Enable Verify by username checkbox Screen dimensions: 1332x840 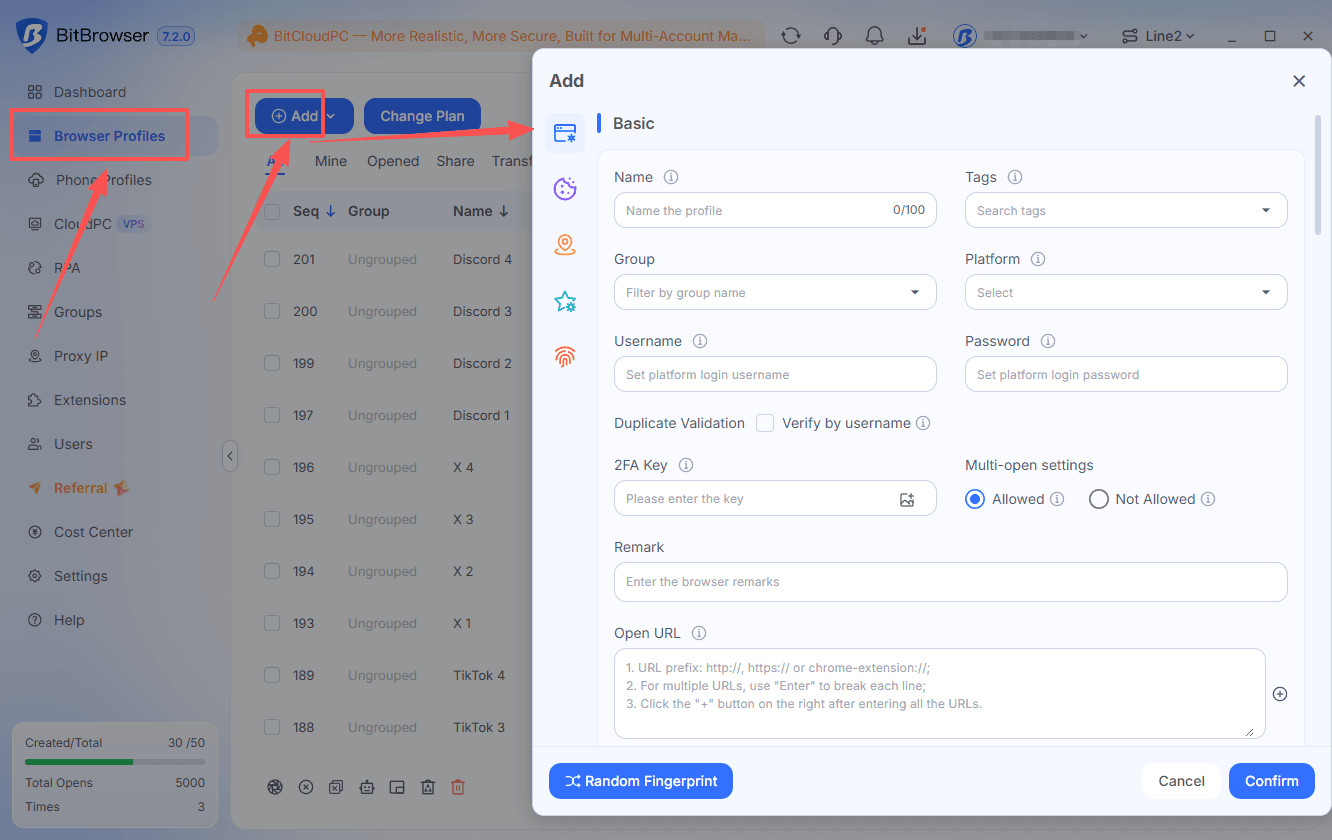pos(765,423)
